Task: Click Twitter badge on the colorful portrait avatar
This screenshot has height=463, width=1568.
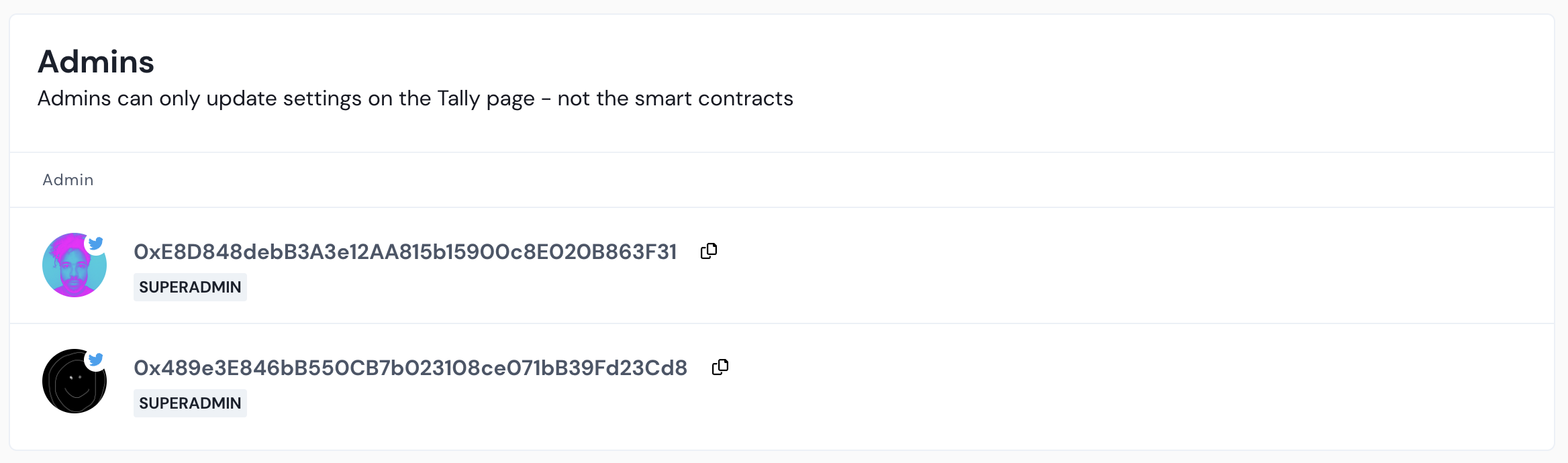Action: tap(96, 244)
